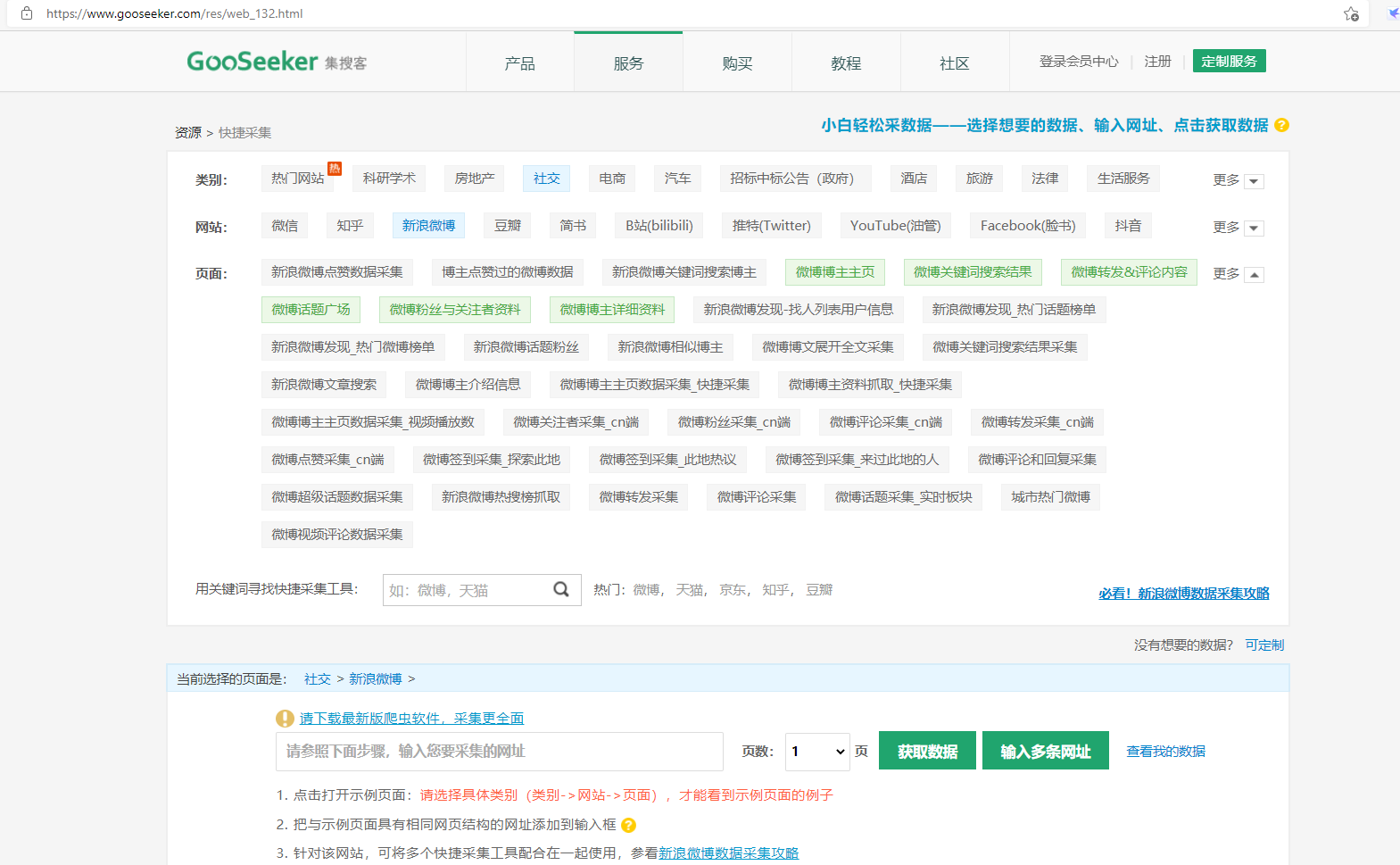
Task: Select category 旅游
Action: click(x=980, y=179)
